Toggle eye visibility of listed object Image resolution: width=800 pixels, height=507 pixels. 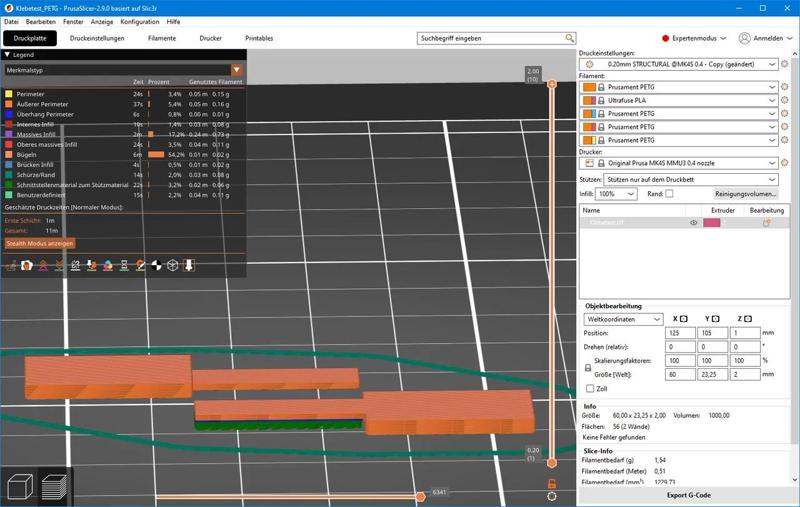click(693, 223)
